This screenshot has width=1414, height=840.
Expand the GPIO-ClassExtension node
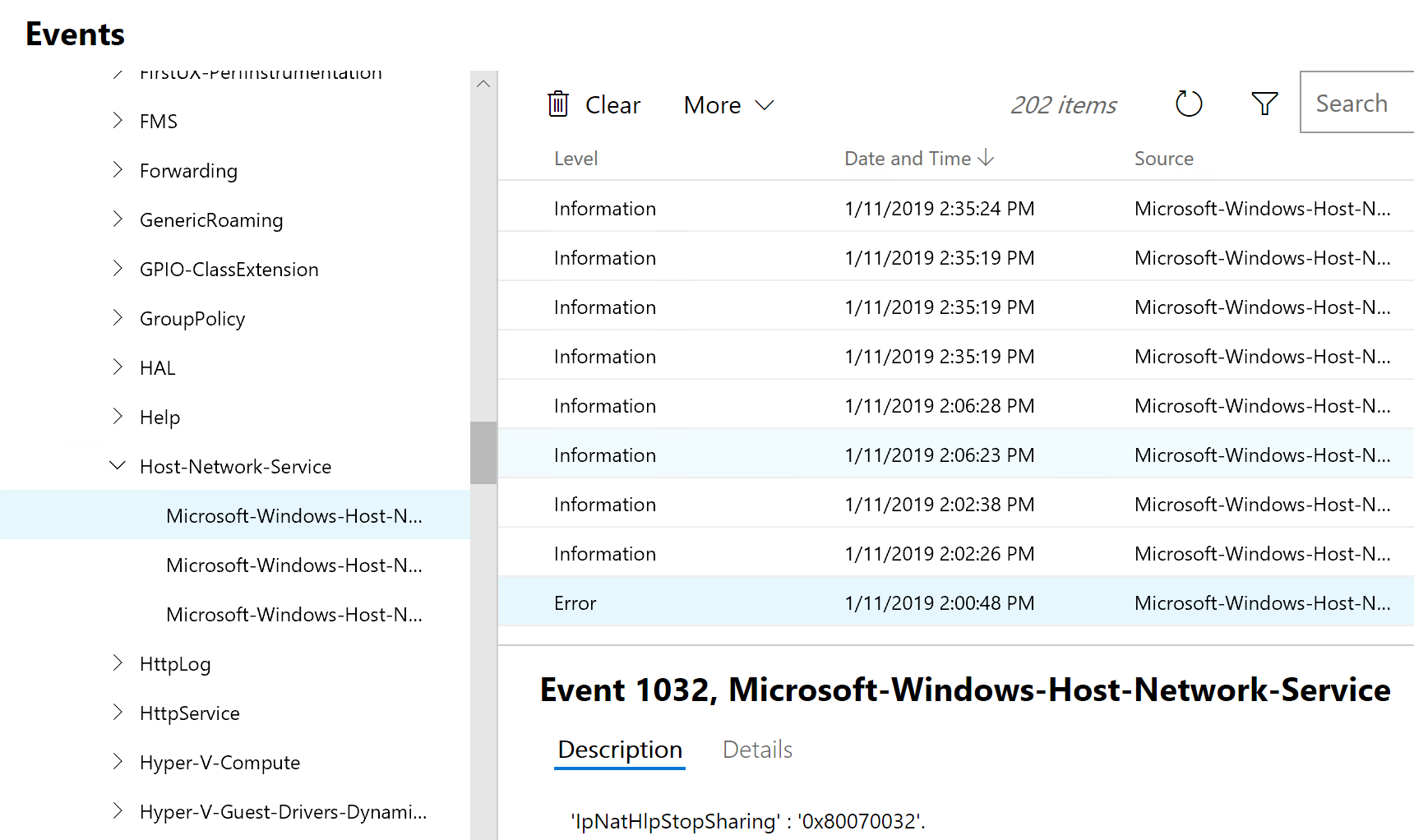tap(118, 269)
